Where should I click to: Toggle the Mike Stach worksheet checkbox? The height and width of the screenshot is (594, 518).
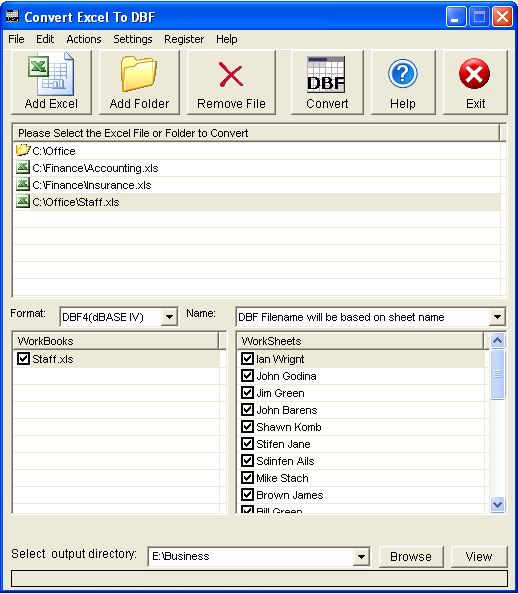(x=247, y=477)
